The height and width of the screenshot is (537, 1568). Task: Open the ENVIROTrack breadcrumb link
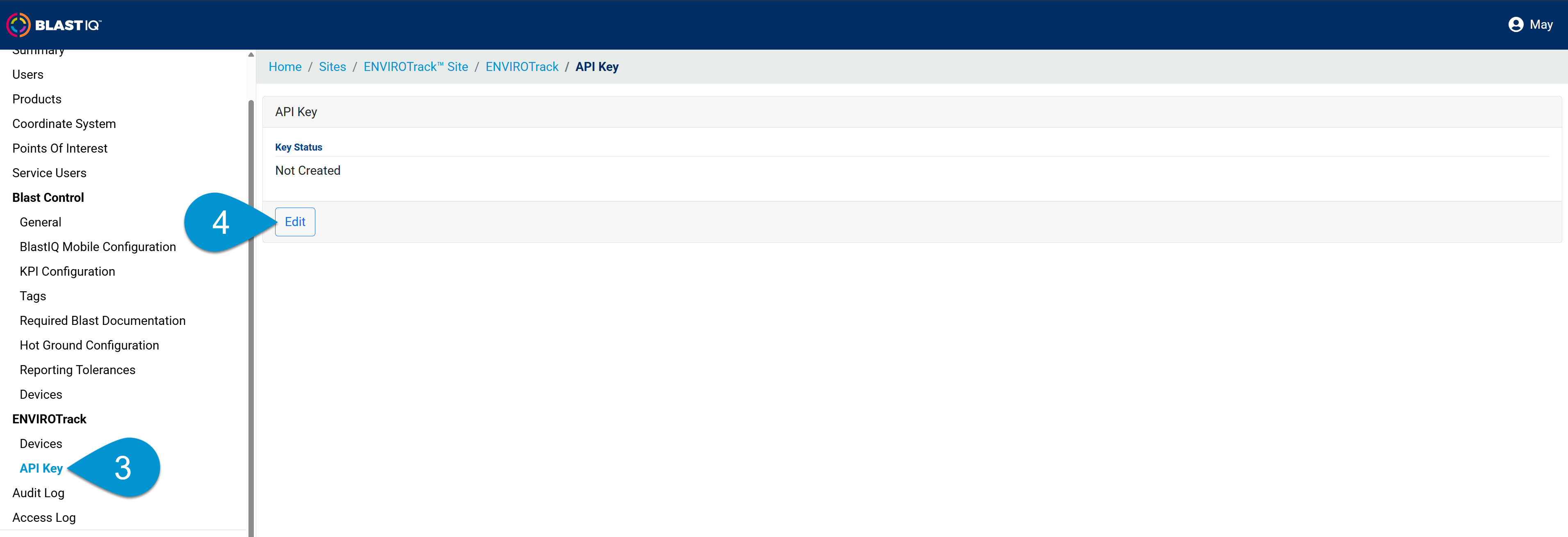[x=522, y=67]
